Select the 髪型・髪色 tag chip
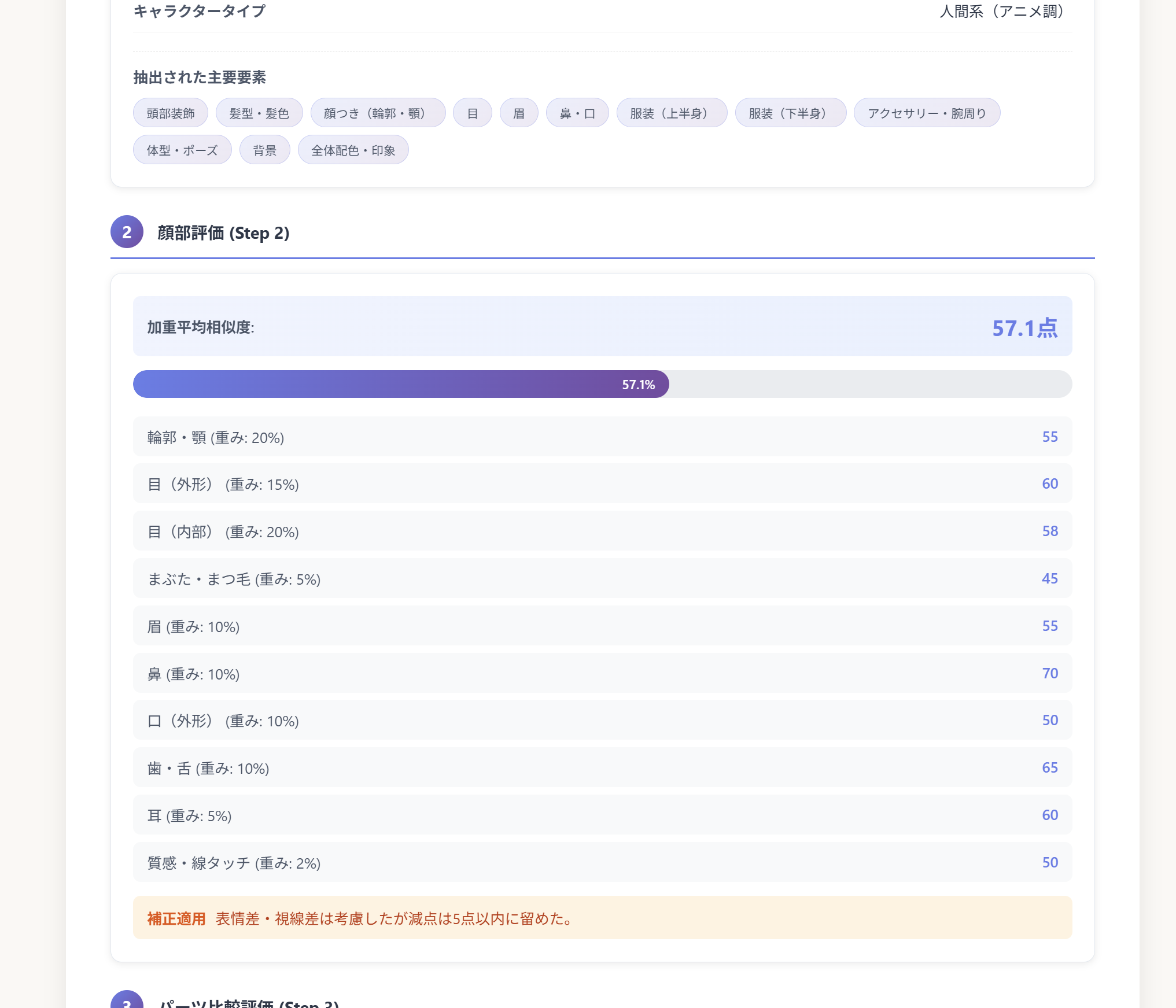 (x=259, y=113)
